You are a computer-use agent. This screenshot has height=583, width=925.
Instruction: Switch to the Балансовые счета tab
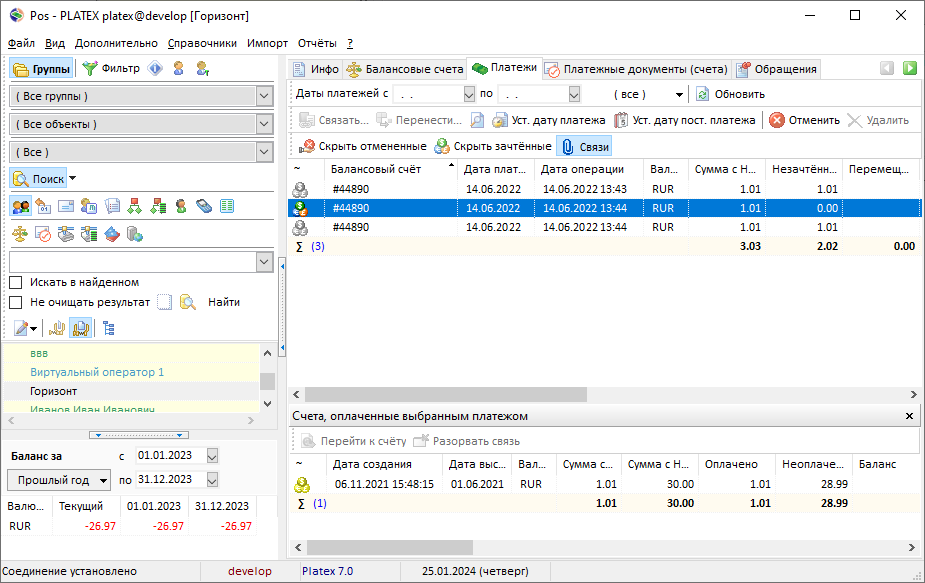pyautogui.click(x=405, y=69)
